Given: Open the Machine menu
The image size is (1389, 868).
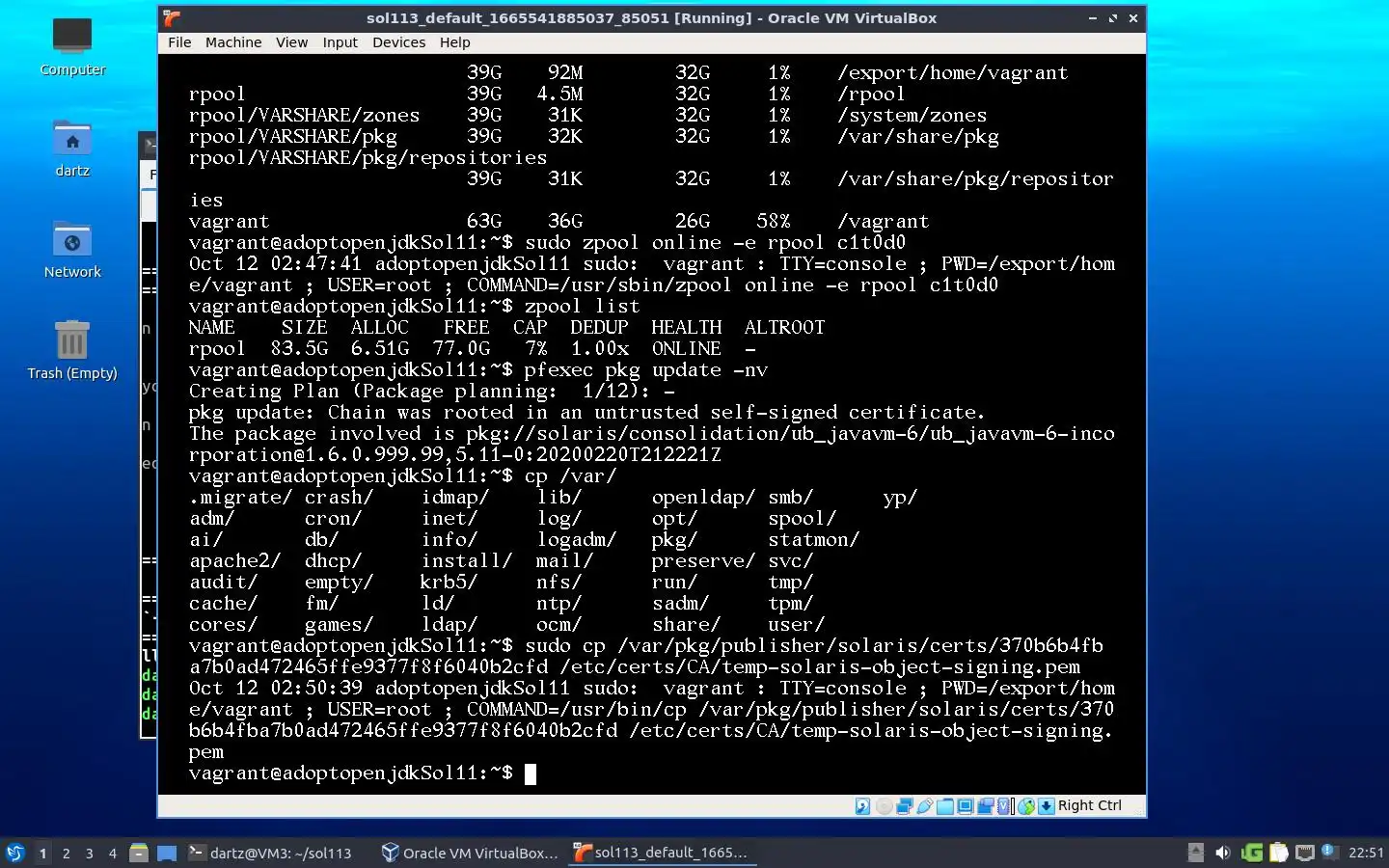Looking at the screenshot, I should click(233, 42).
